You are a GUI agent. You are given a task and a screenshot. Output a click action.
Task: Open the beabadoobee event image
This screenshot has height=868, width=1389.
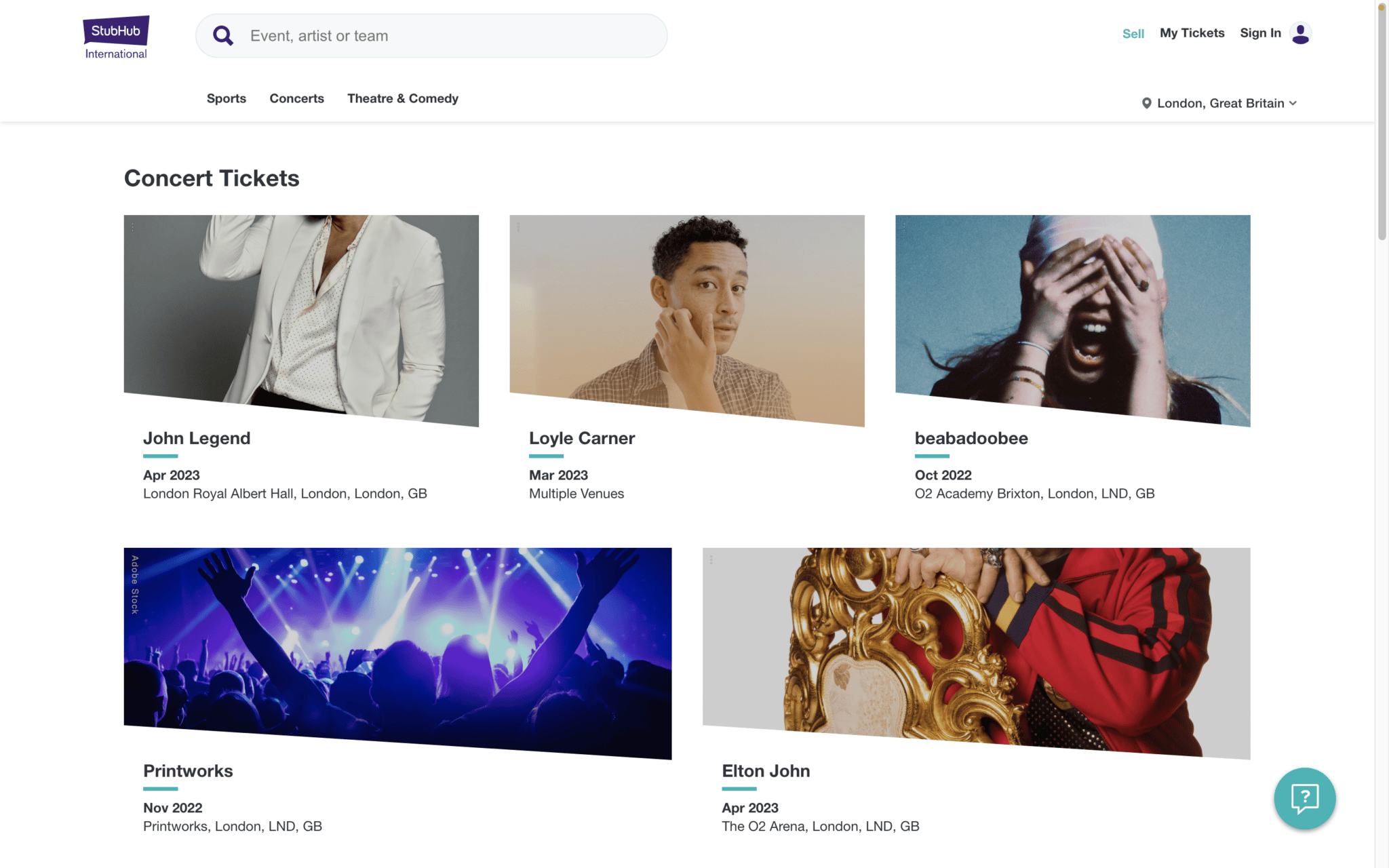pos(1073,320)
